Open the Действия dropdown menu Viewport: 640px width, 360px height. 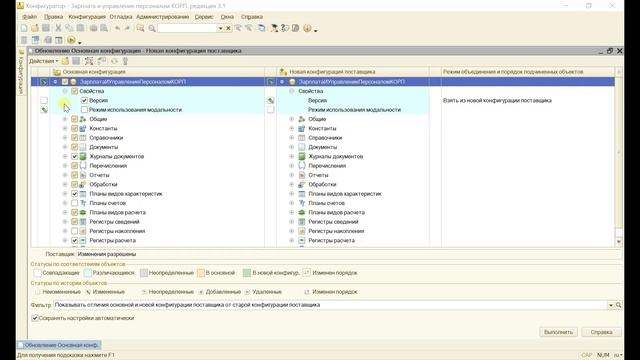[x=43, y=61]
